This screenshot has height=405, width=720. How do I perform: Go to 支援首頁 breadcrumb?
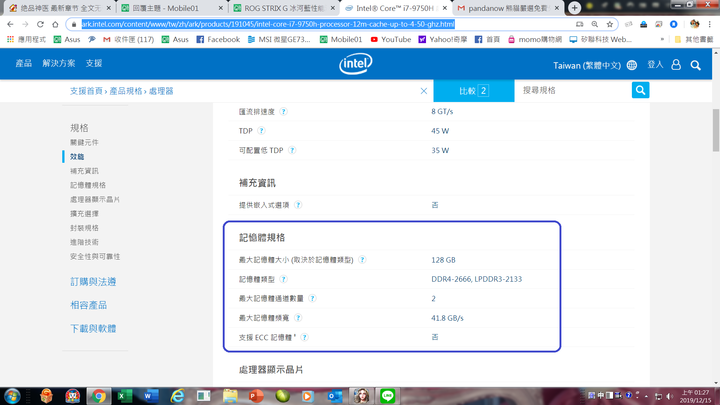(86, 91)
